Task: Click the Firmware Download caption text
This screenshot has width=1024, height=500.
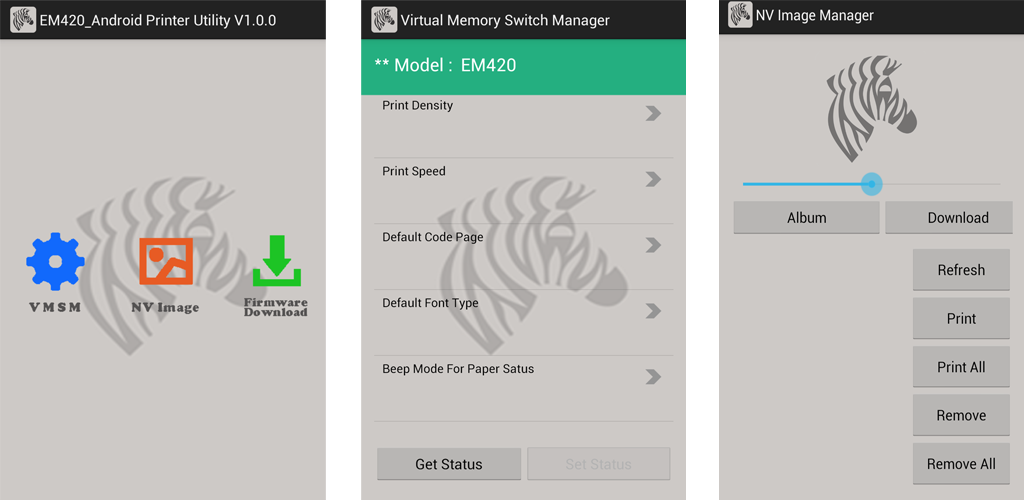Action: [x=276, y=307]
